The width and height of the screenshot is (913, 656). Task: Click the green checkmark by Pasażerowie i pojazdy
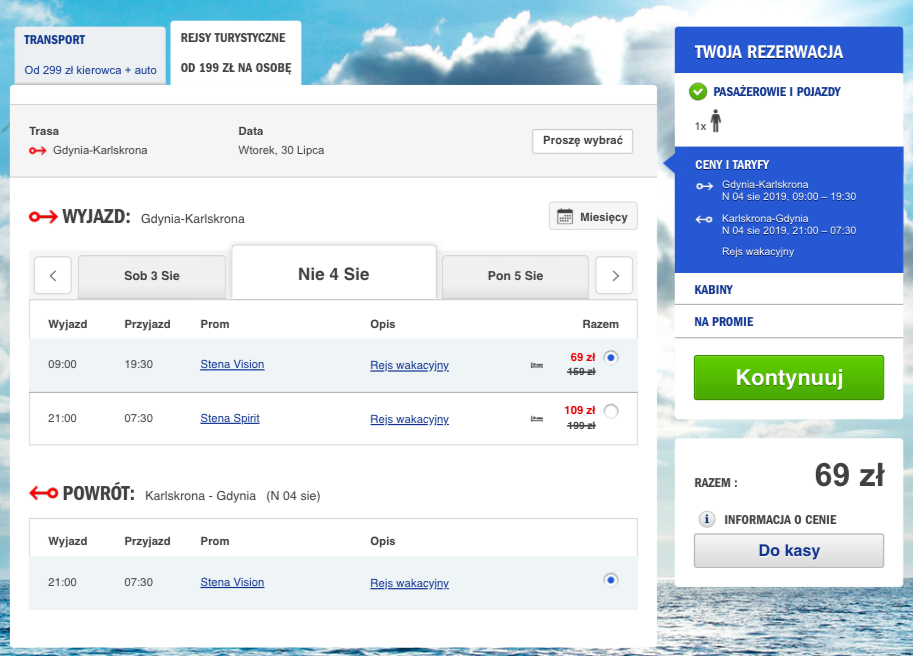[698, 92]
